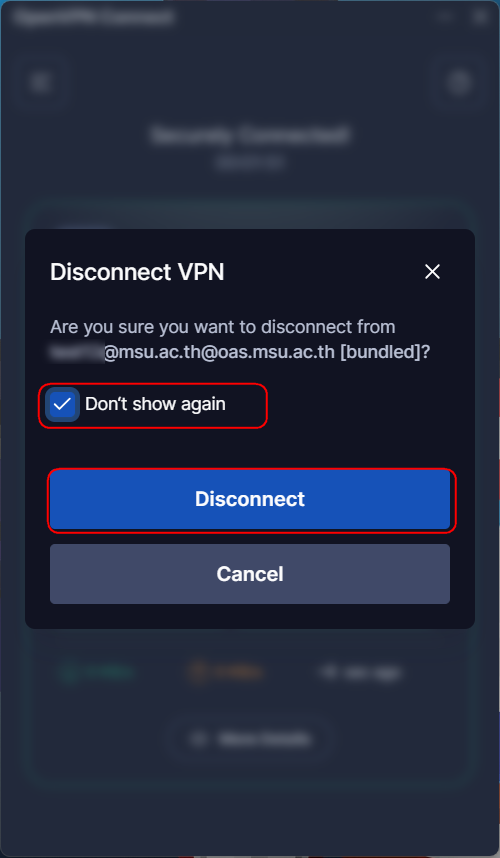
Task: Click the icon inside More Details button
Action: [199, 739]
